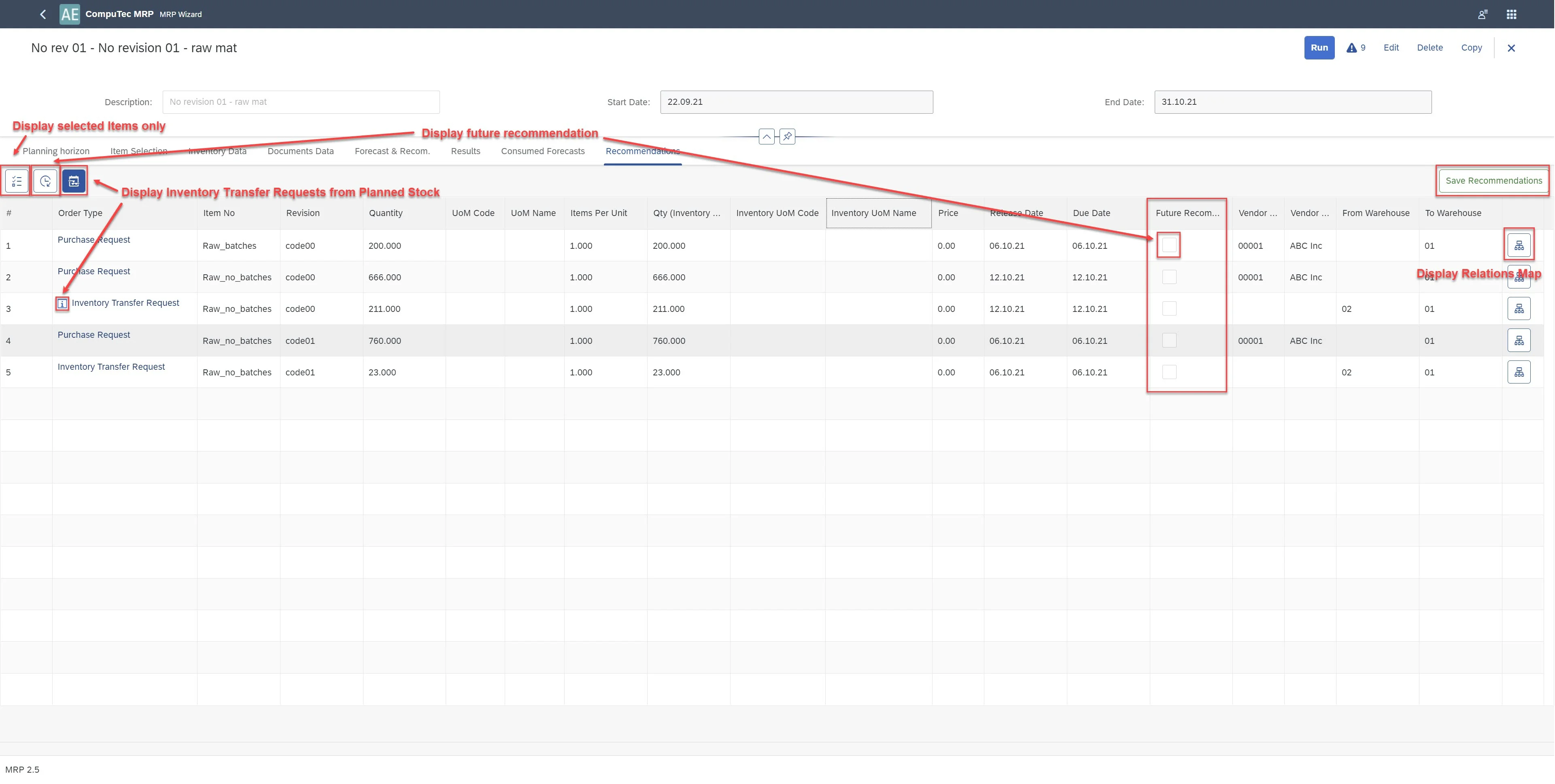Screen dimensions: 1555x784
Task: Switch to the Consumed Forecasts tab
Action: click(x=542, y=151)
